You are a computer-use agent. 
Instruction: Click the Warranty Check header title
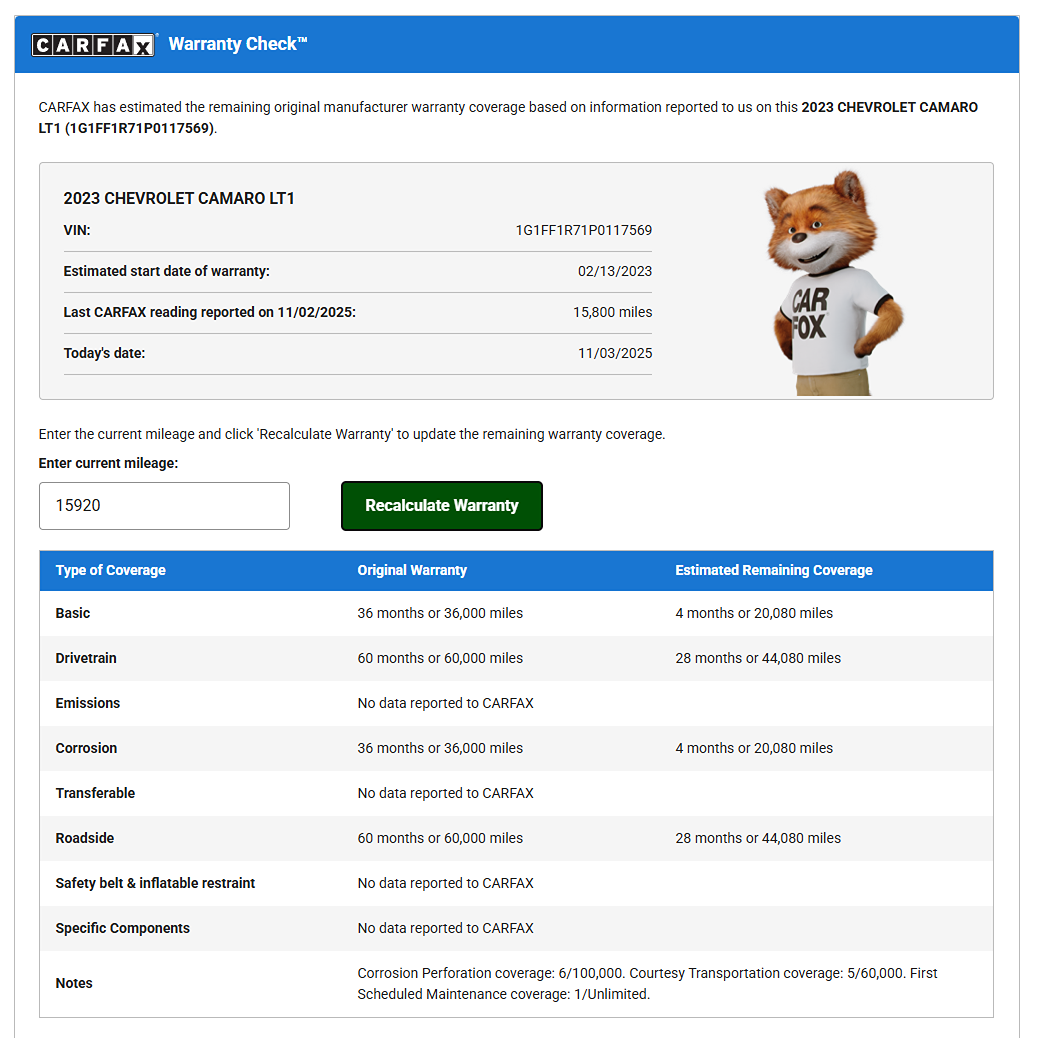pyautogui.click(x=238, y=44)
